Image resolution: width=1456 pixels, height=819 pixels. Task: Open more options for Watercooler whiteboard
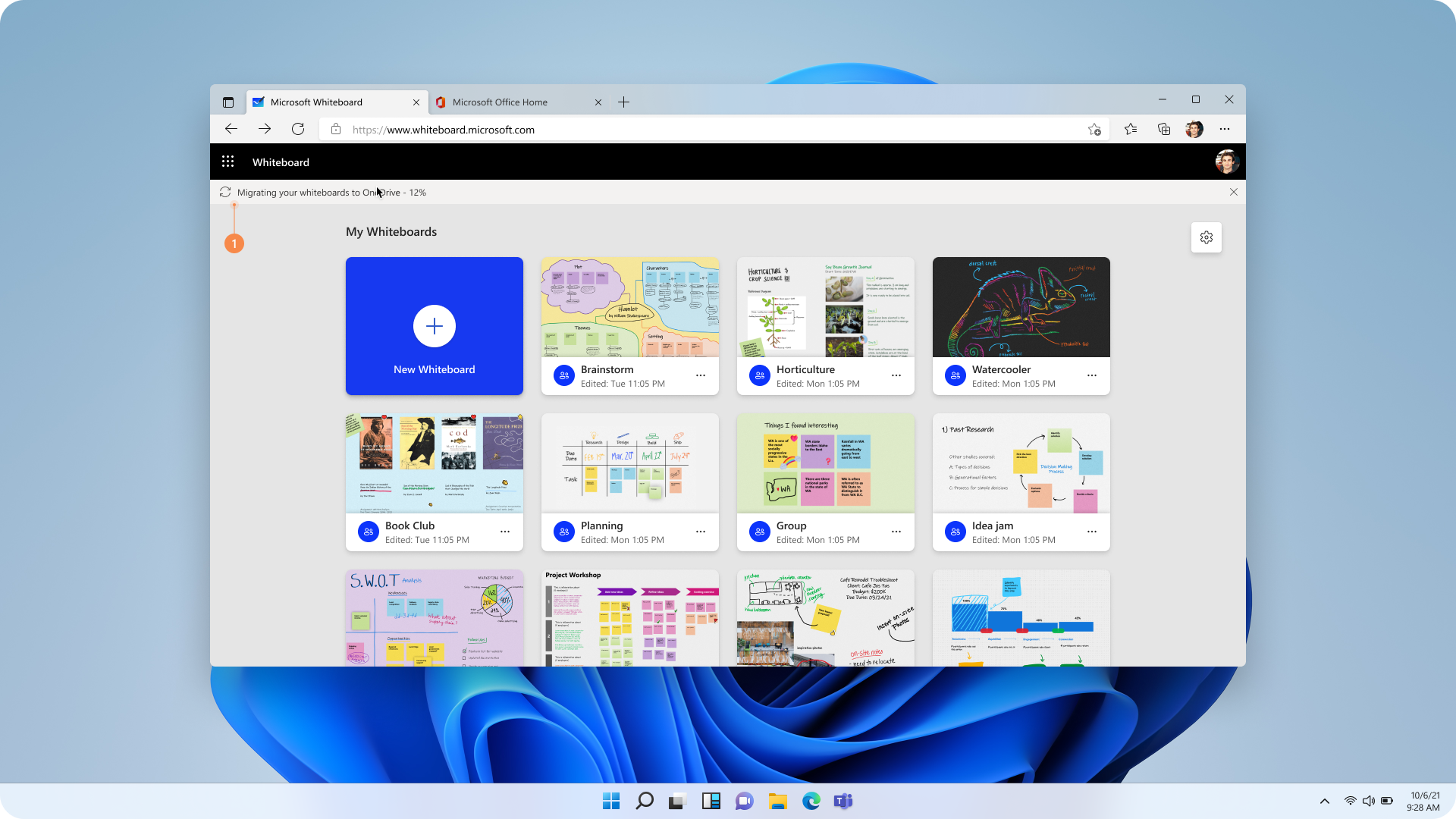[x=1091, y=375]
